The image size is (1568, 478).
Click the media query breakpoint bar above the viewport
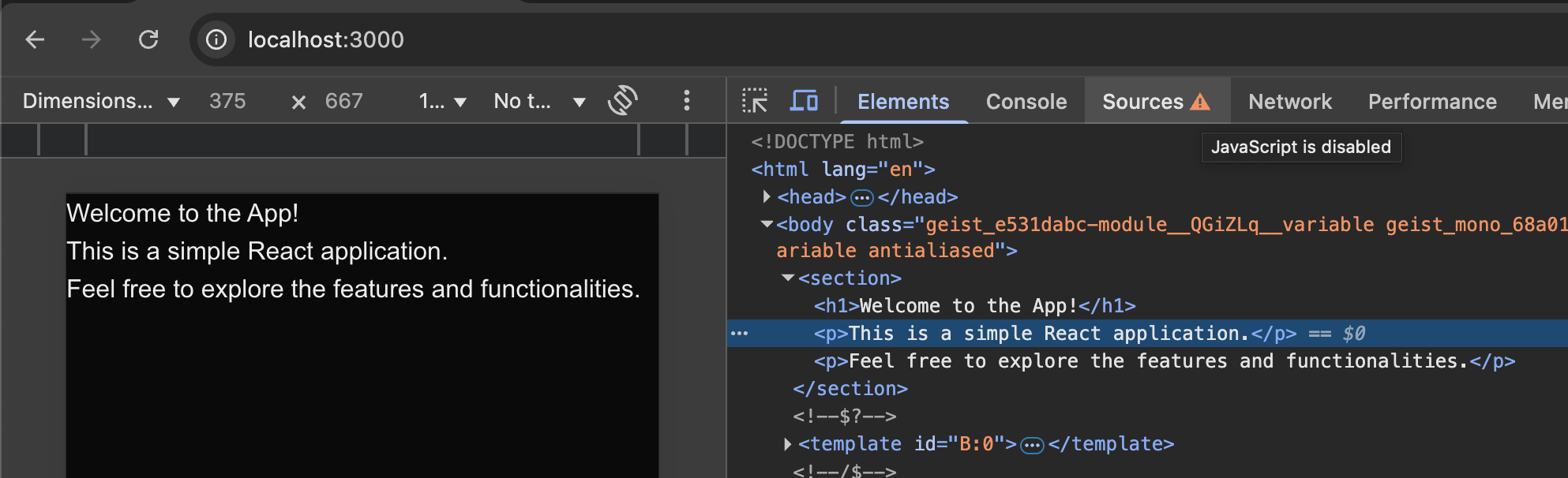(x=363, y=140)
